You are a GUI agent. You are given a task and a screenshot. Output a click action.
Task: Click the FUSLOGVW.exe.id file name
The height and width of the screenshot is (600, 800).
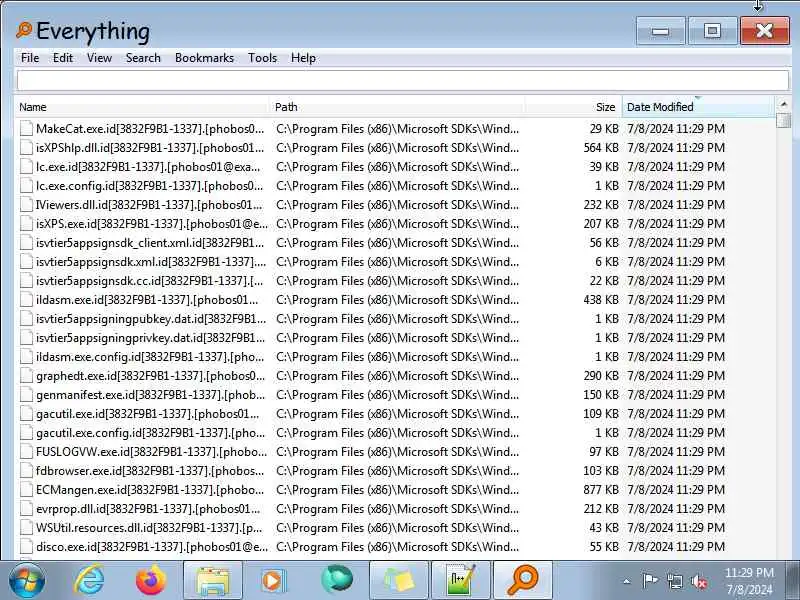pos(151,452)
